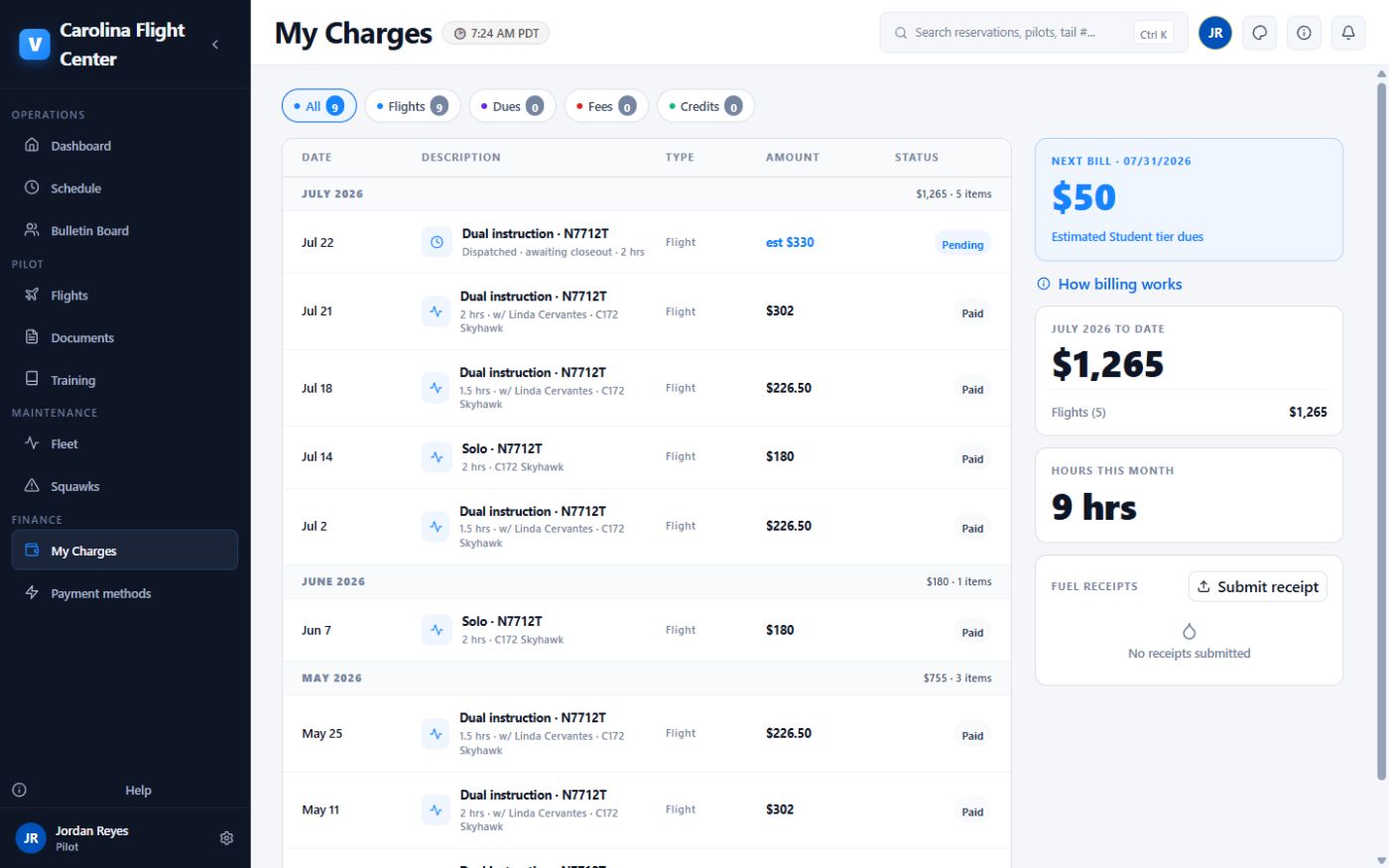The image size is (1389, 868).
Task: Click the Squawks warning triangle icon
Action: click(x=32, y=486)
